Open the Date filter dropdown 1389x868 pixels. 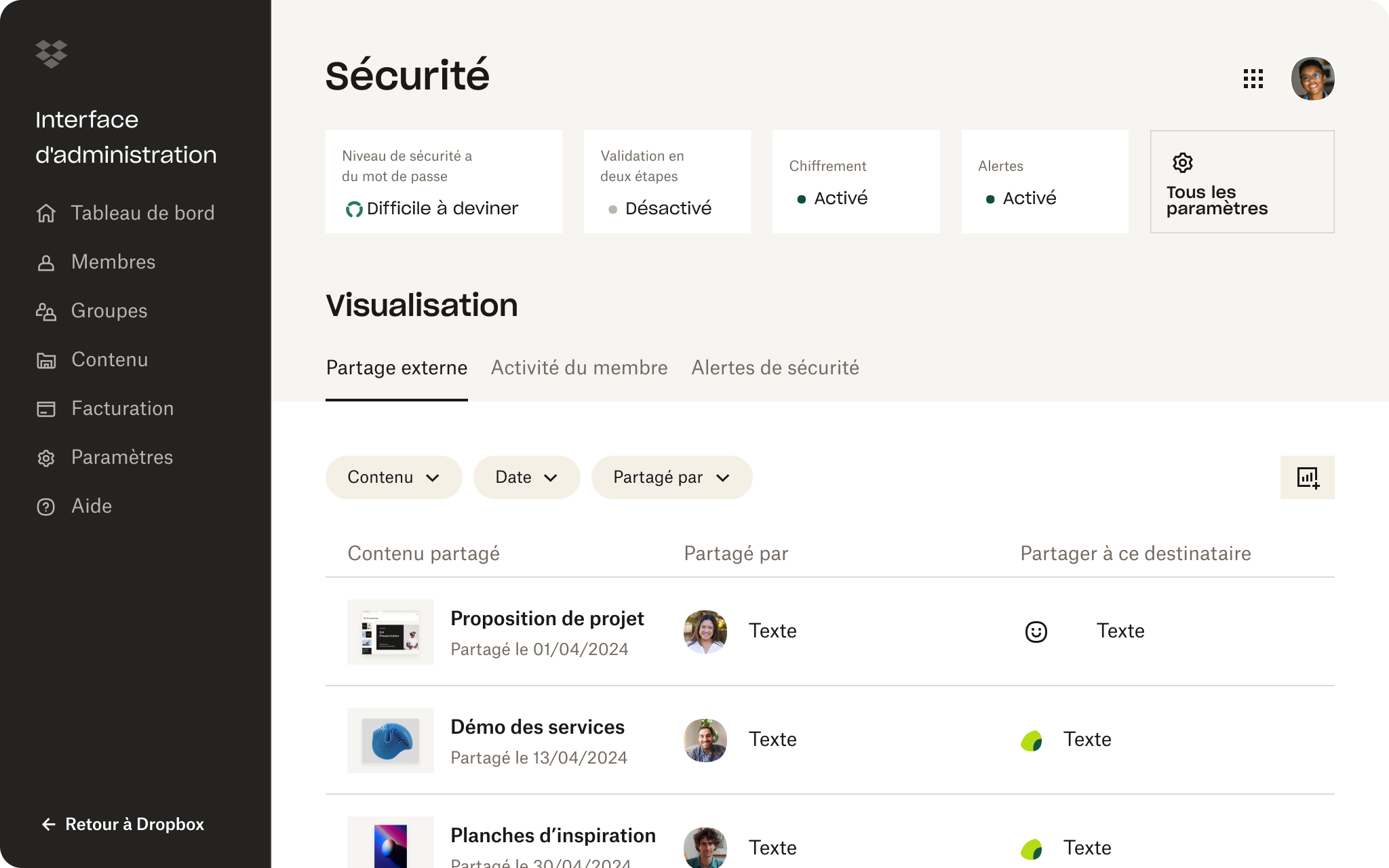coord(527,477)
